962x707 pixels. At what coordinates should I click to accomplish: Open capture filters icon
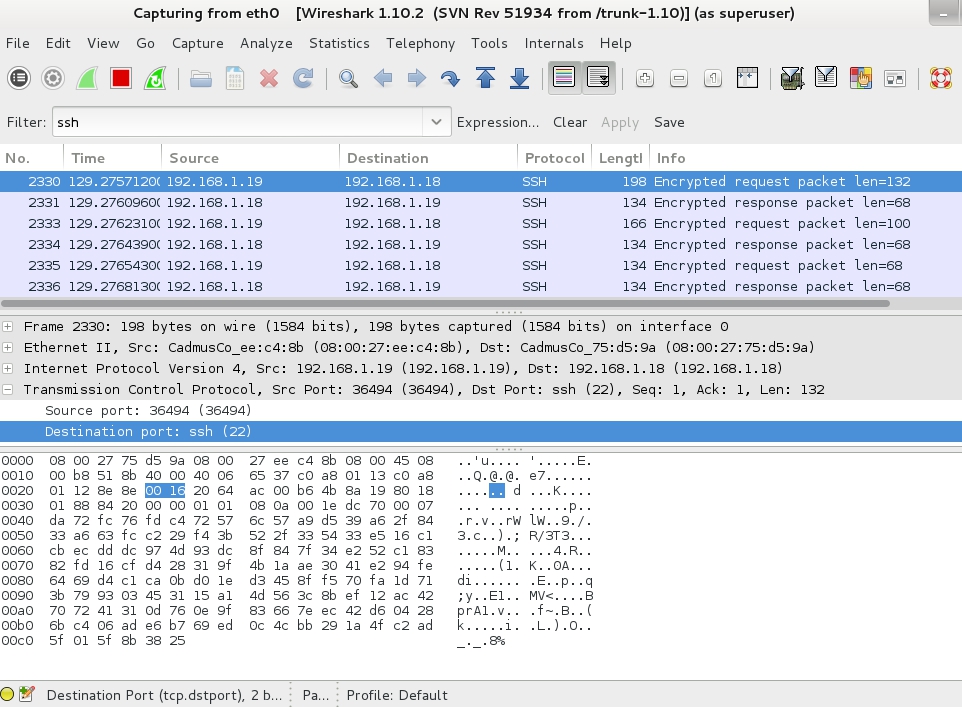pos(792,78)
